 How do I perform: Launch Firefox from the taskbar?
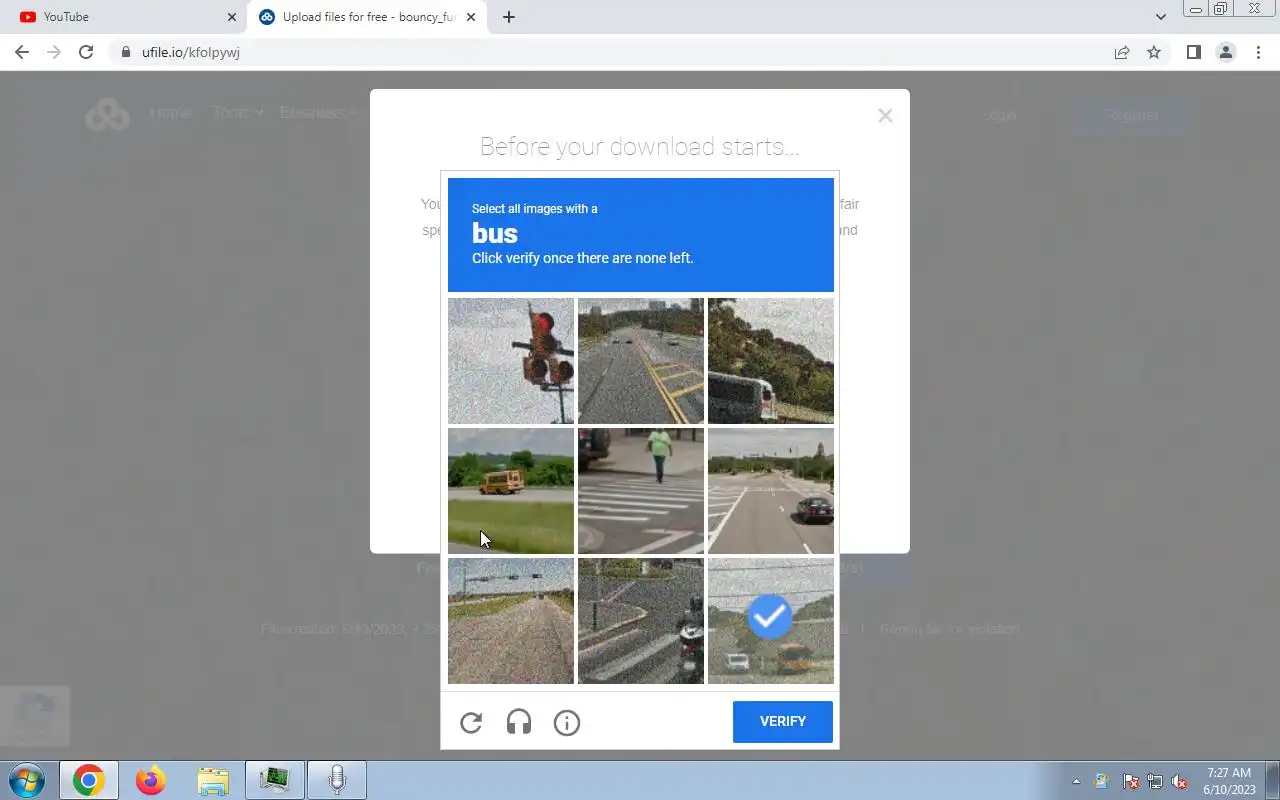coord(151,780)
